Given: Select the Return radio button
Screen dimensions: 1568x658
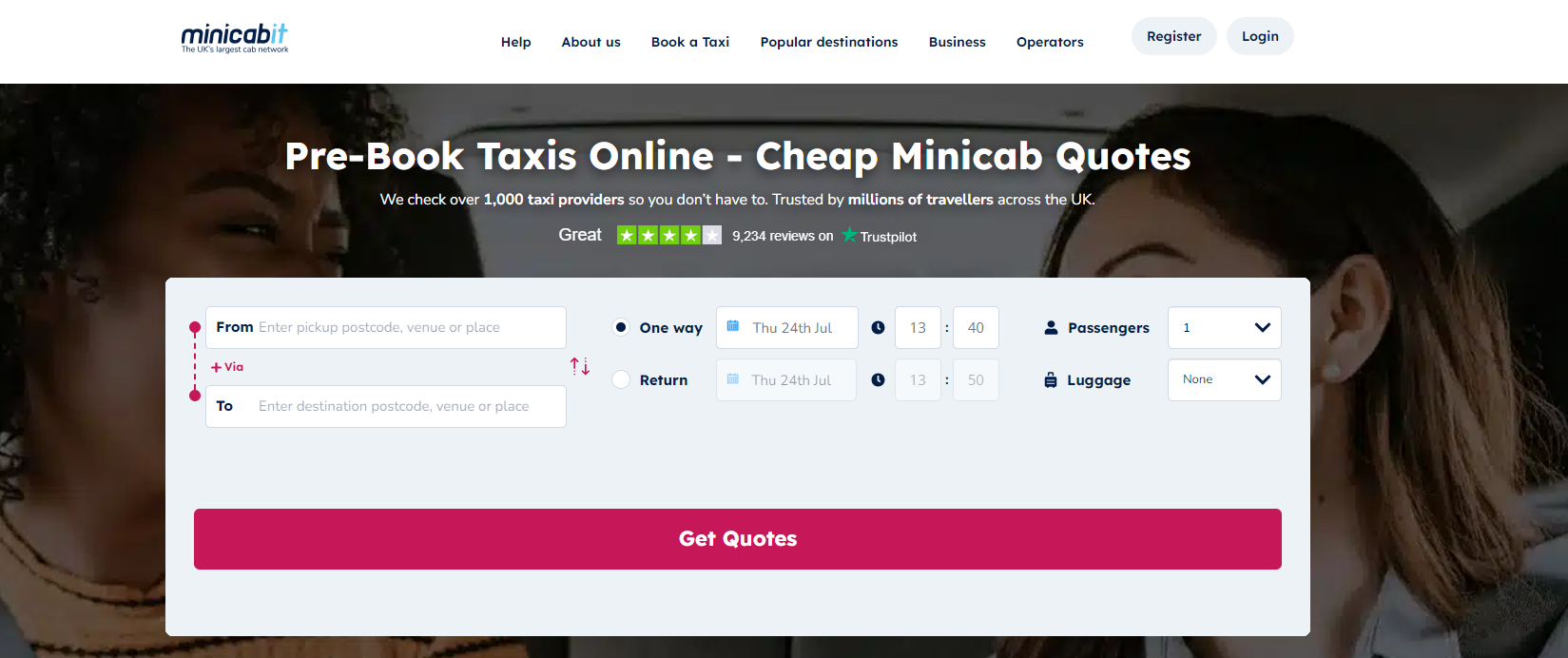Looking at the screenshot, I should [x=621, y=379].
